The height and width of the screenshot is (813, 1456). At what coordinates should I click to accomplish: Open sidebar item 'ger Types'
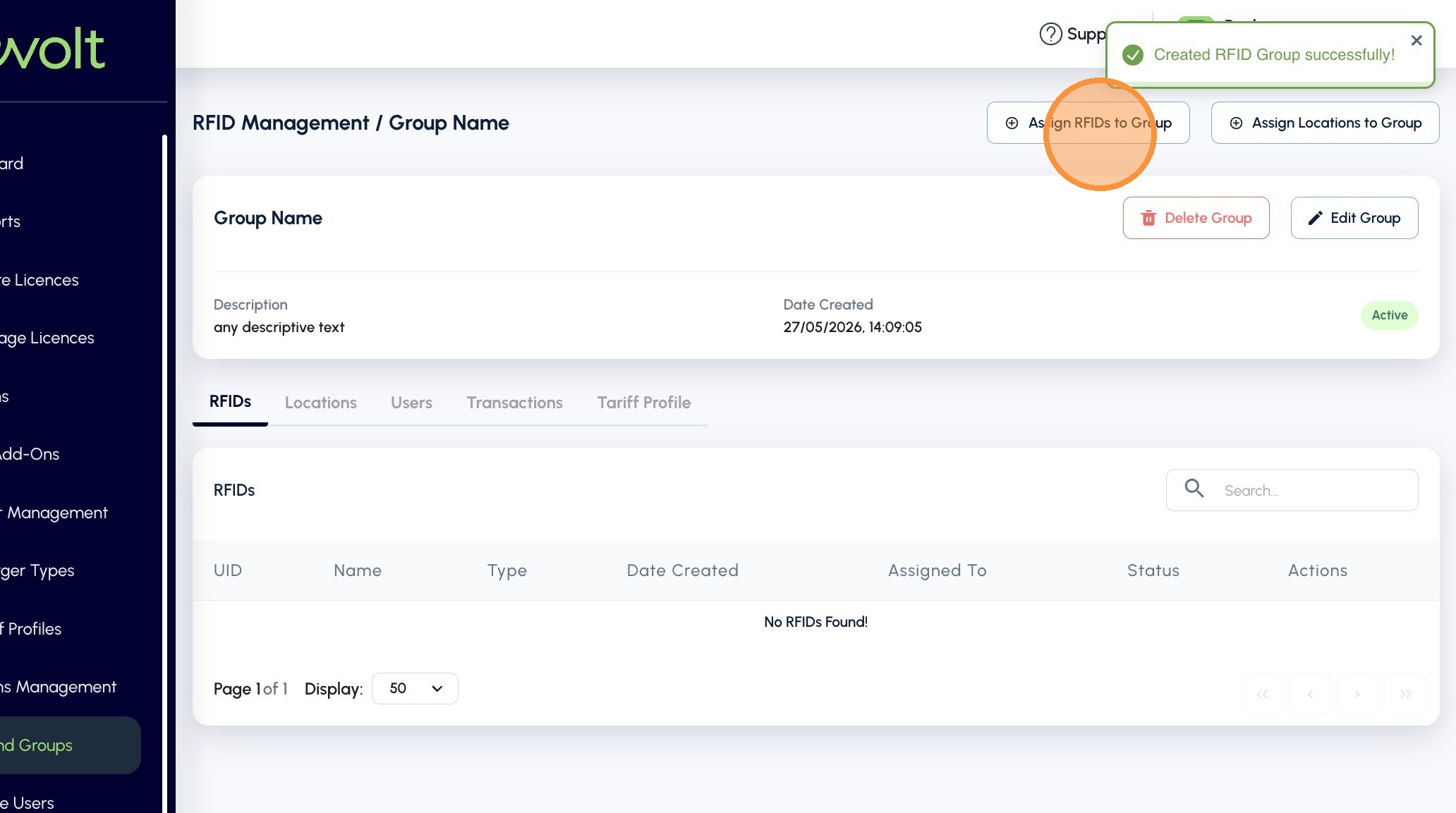(37, 570)
